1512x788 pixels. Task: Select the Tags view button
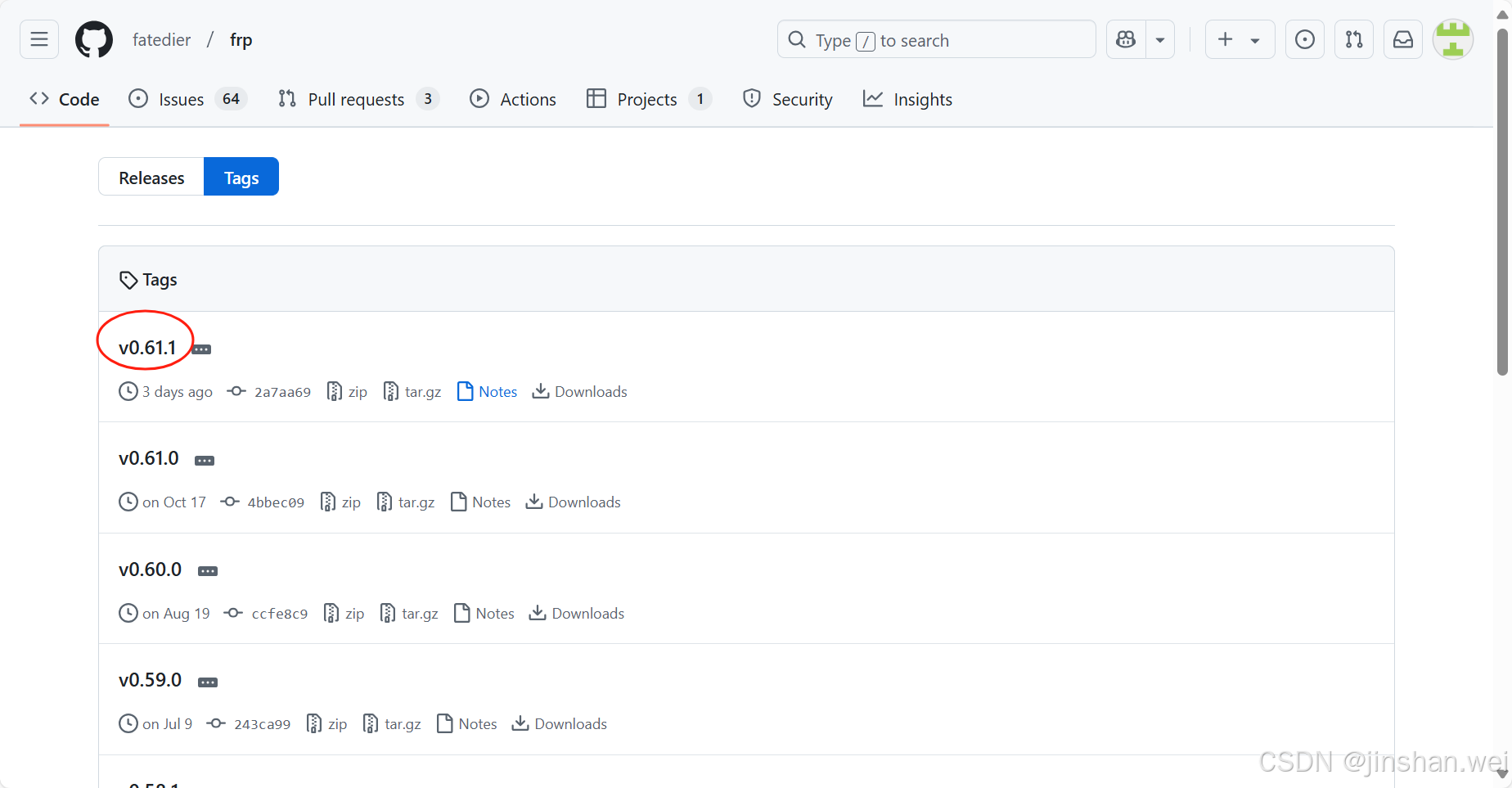(241, 178)
